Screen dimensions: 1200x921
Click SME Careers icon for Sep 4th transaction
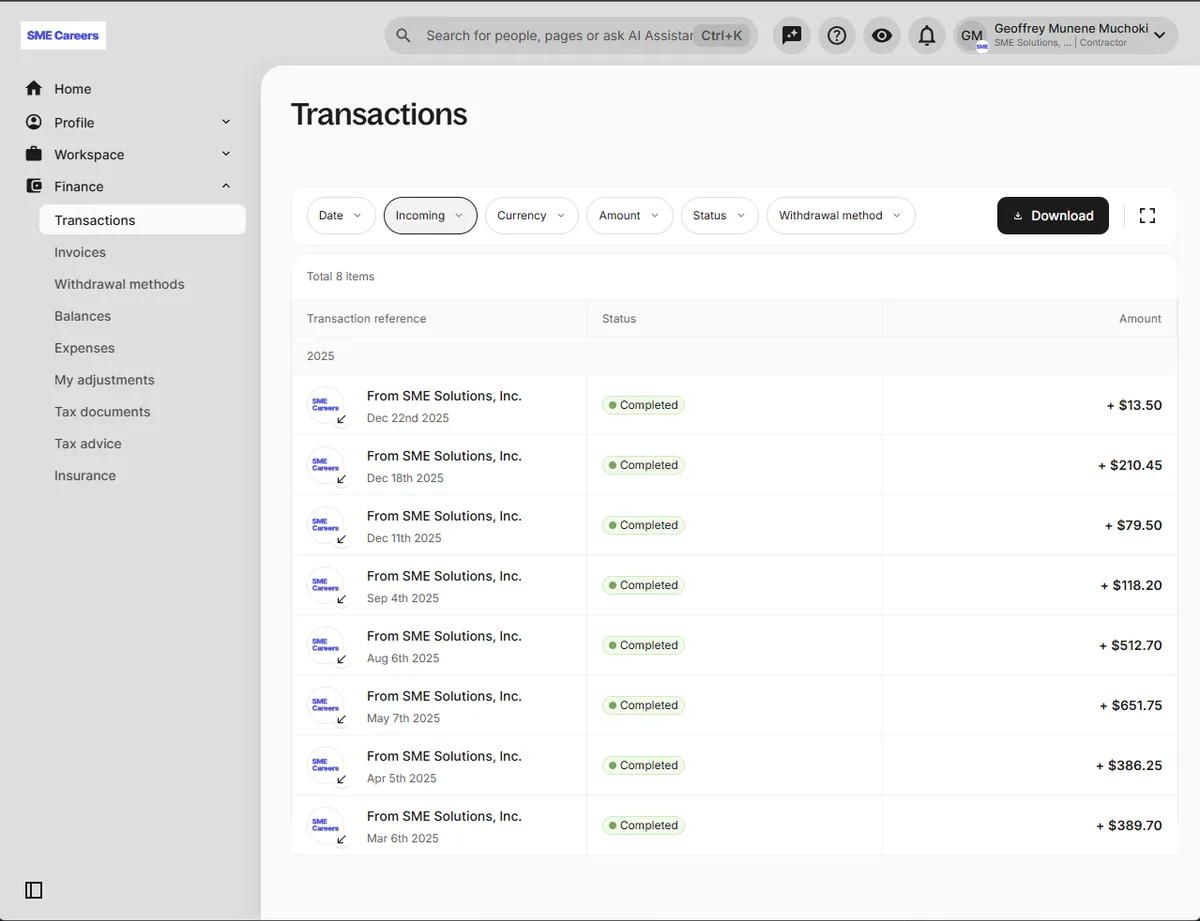click(326, 585)
